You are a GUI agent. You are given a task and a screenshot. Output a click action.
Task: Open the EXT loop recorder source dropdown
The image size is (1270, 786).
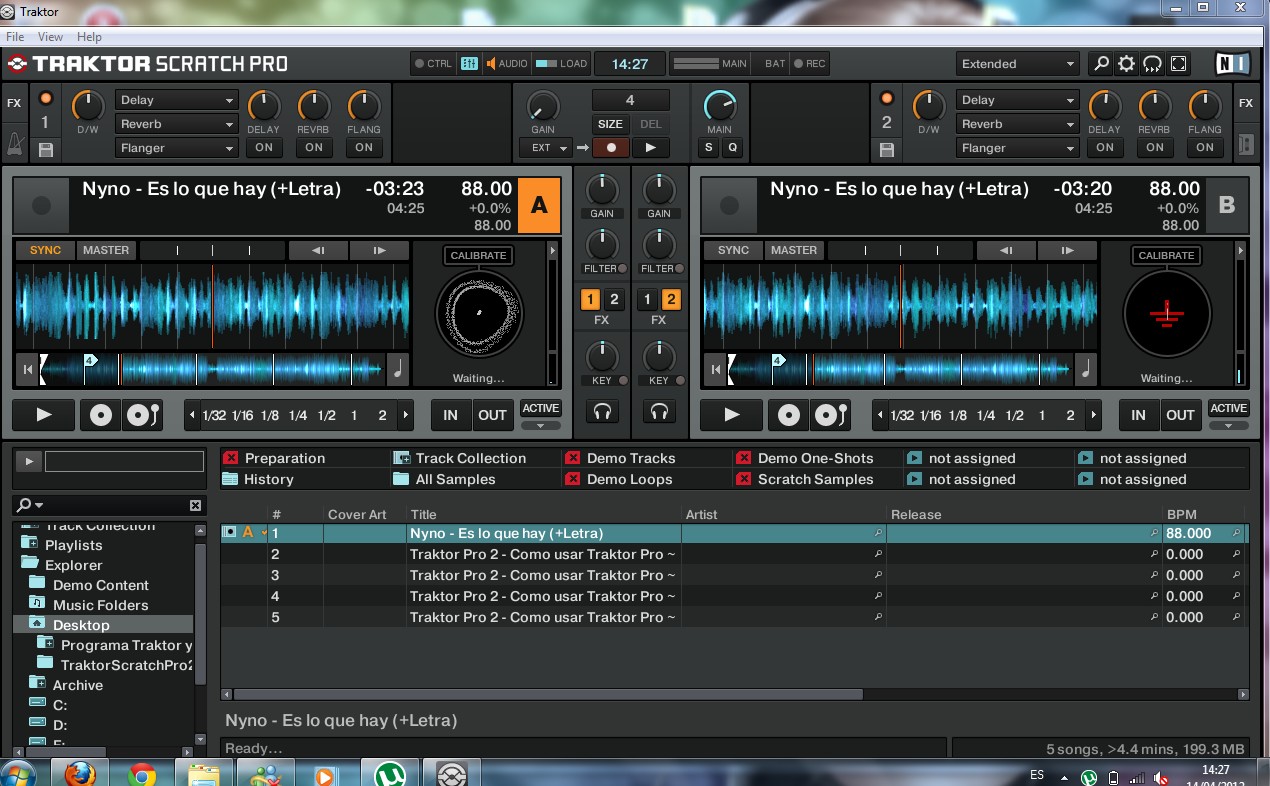[x=545, y=147]
